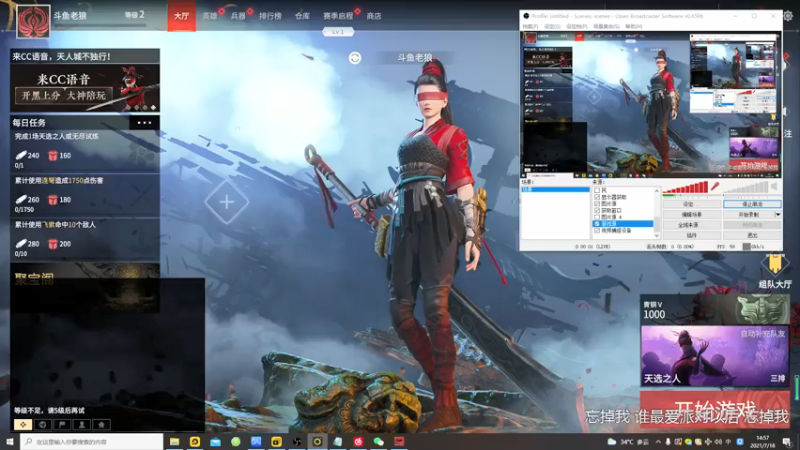Open the 来CC语音 promotional banner
The width and height of the screenshot is (800, 450).
coord(85,88)
